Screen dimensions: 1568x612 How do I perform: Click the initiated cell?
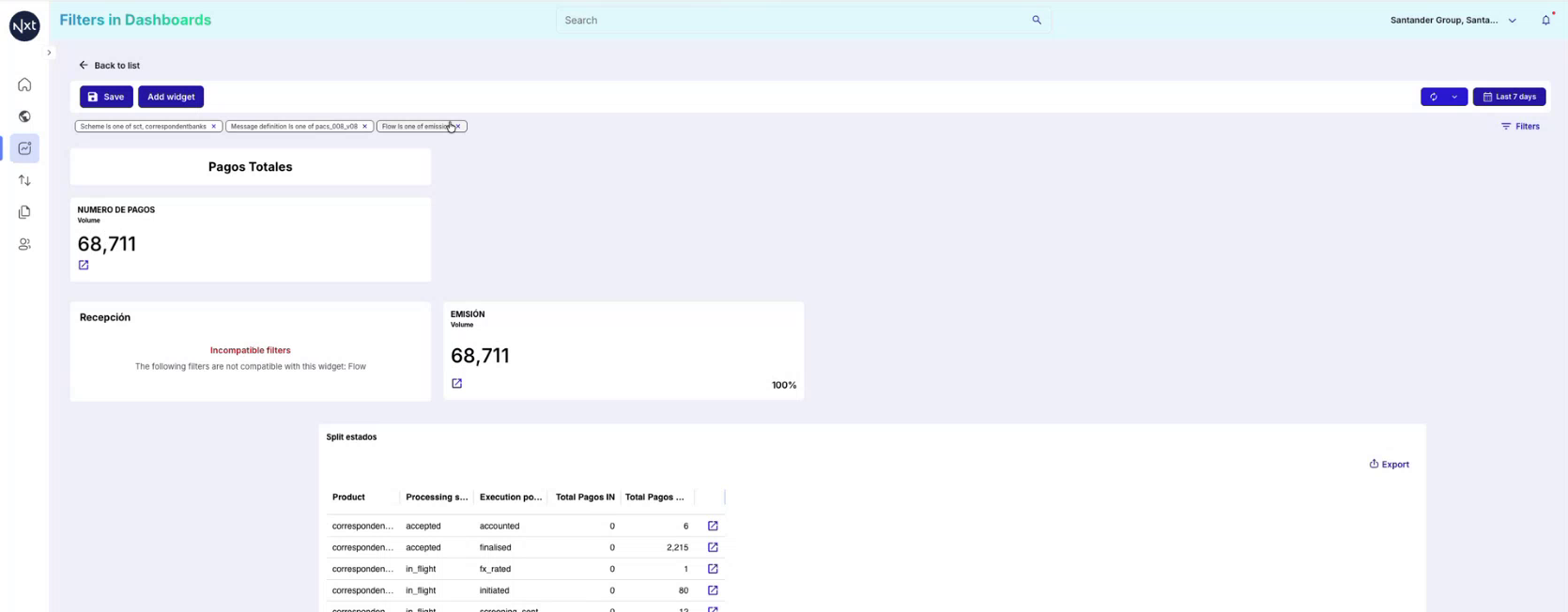pyautogui.click(x=495, y=590)
